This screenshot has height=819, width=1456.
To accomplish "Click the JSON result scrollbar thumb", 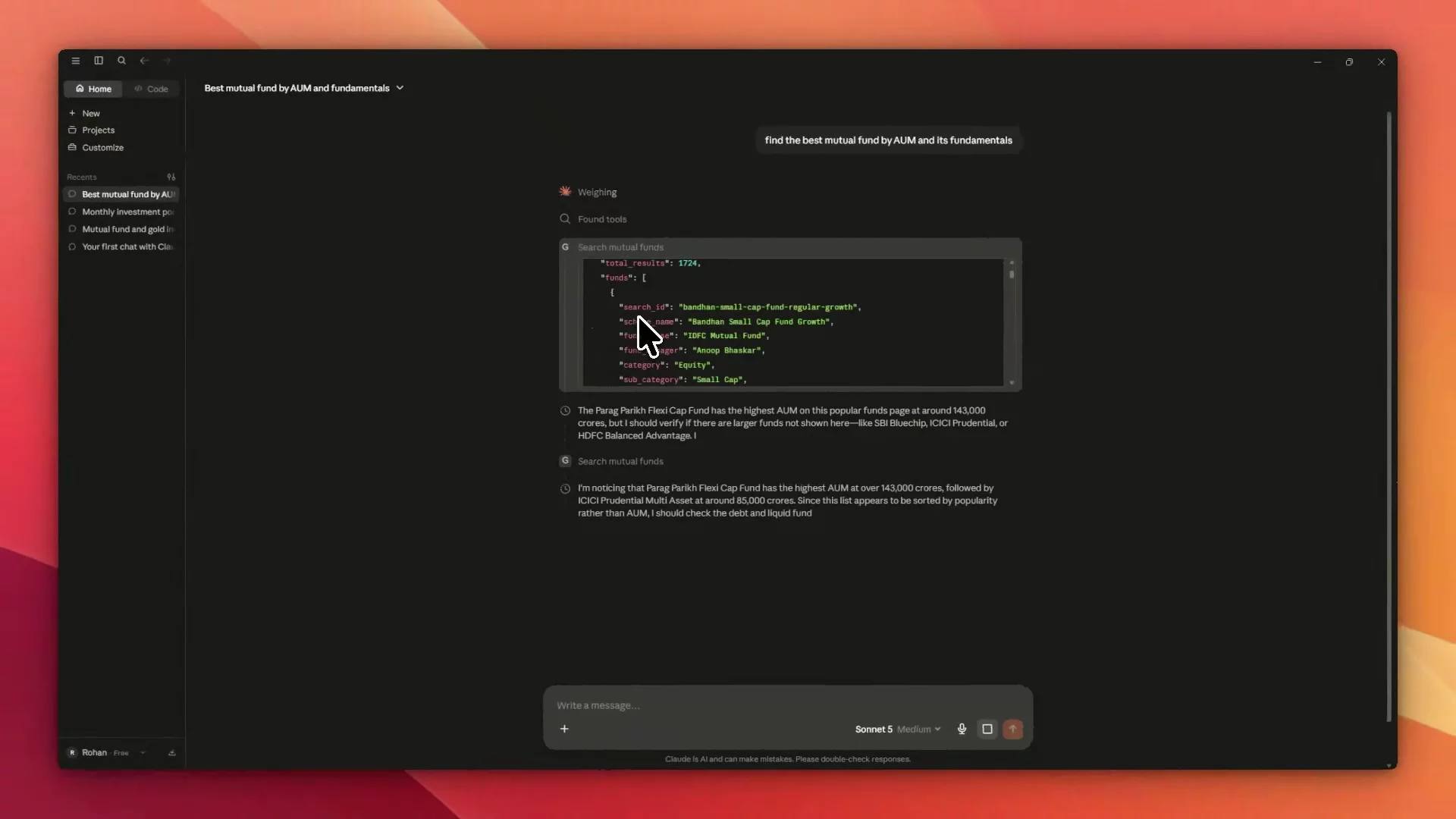I will tap(1012, 274).
